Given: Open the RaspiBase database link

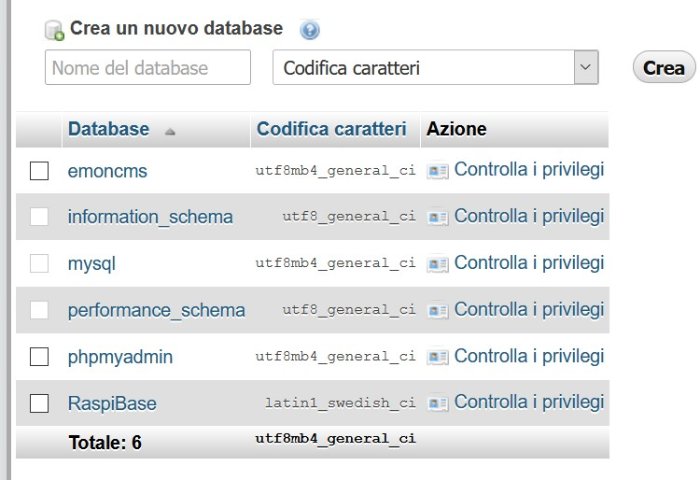Looking at the screenshot, I should click(x=112, y=404).
